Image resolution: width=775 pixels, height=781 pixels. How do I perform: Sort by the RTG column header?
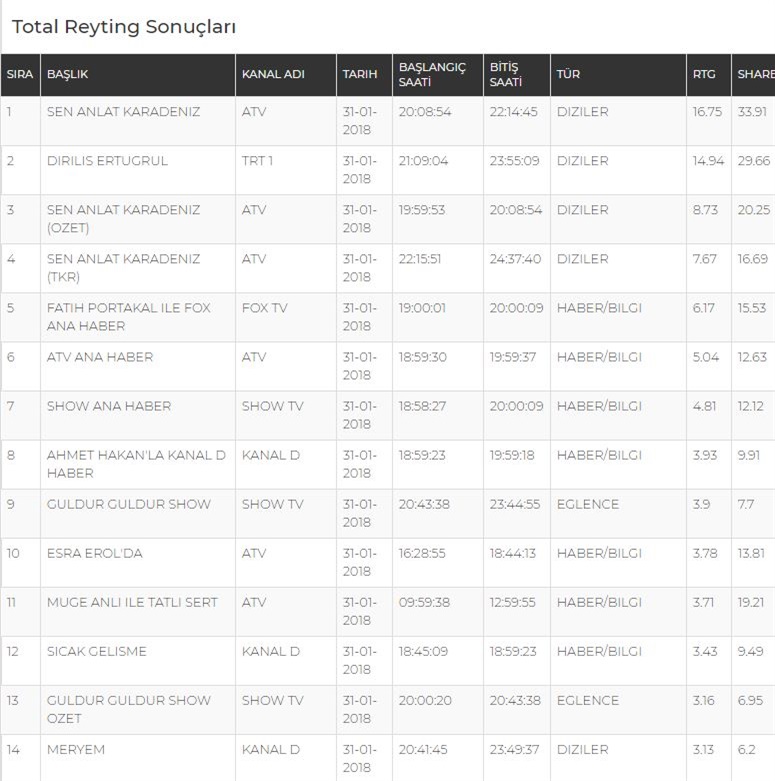(x=704, y=75)
